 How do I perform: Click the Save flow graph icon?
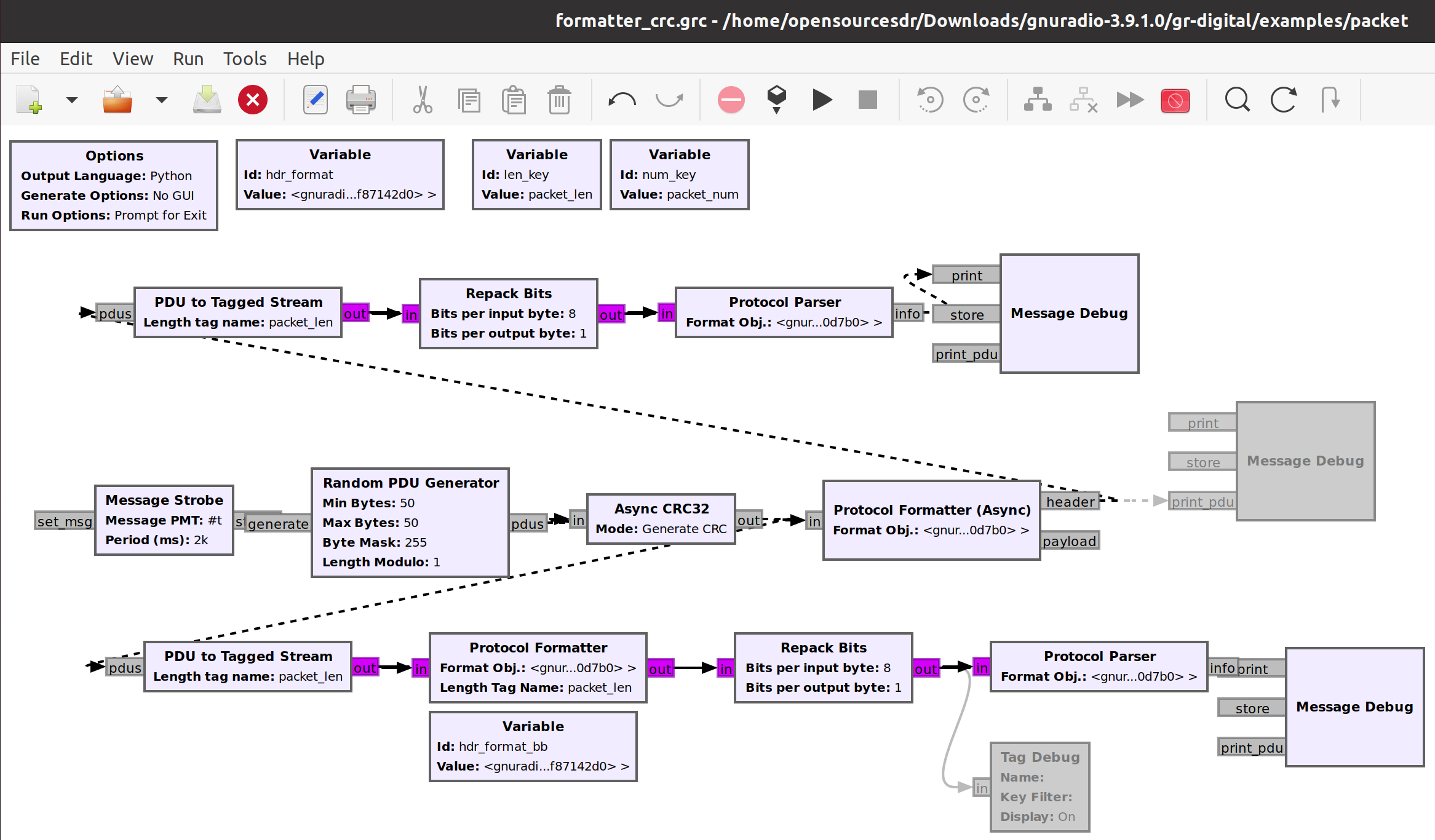point(207,100)
